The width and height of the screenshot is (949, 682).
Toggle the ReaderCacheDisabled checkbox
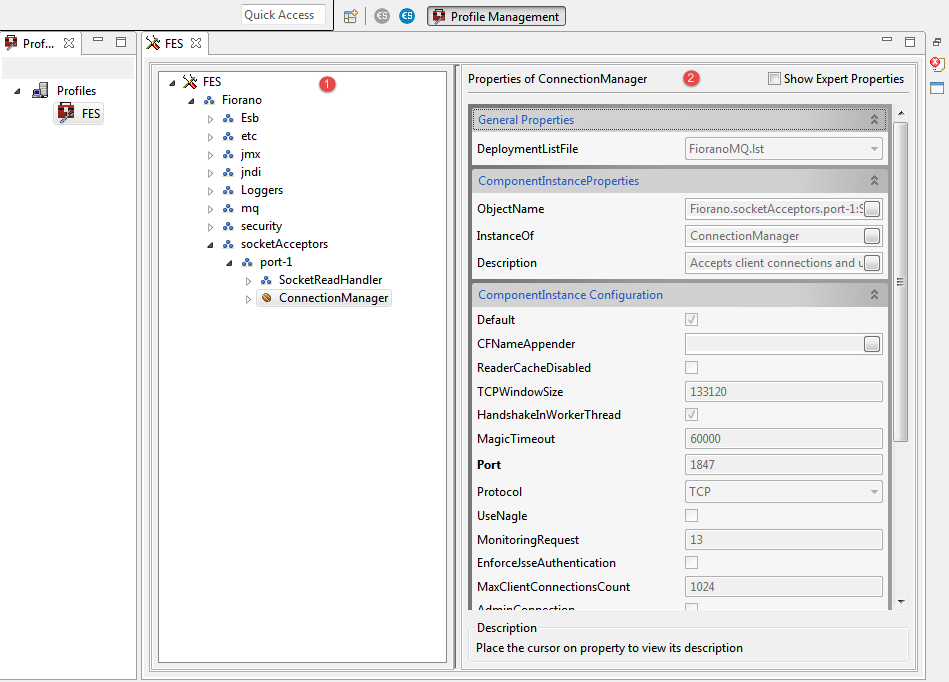coord(691,368)
